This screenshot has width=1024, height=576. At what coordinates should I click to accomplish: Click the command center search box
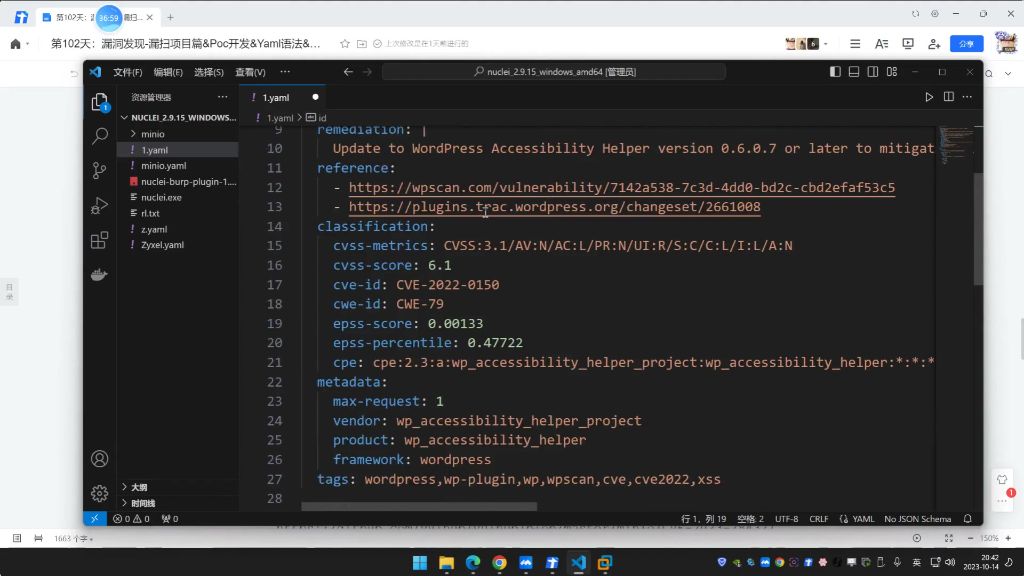pyautogui.click(x=554, y=72)
